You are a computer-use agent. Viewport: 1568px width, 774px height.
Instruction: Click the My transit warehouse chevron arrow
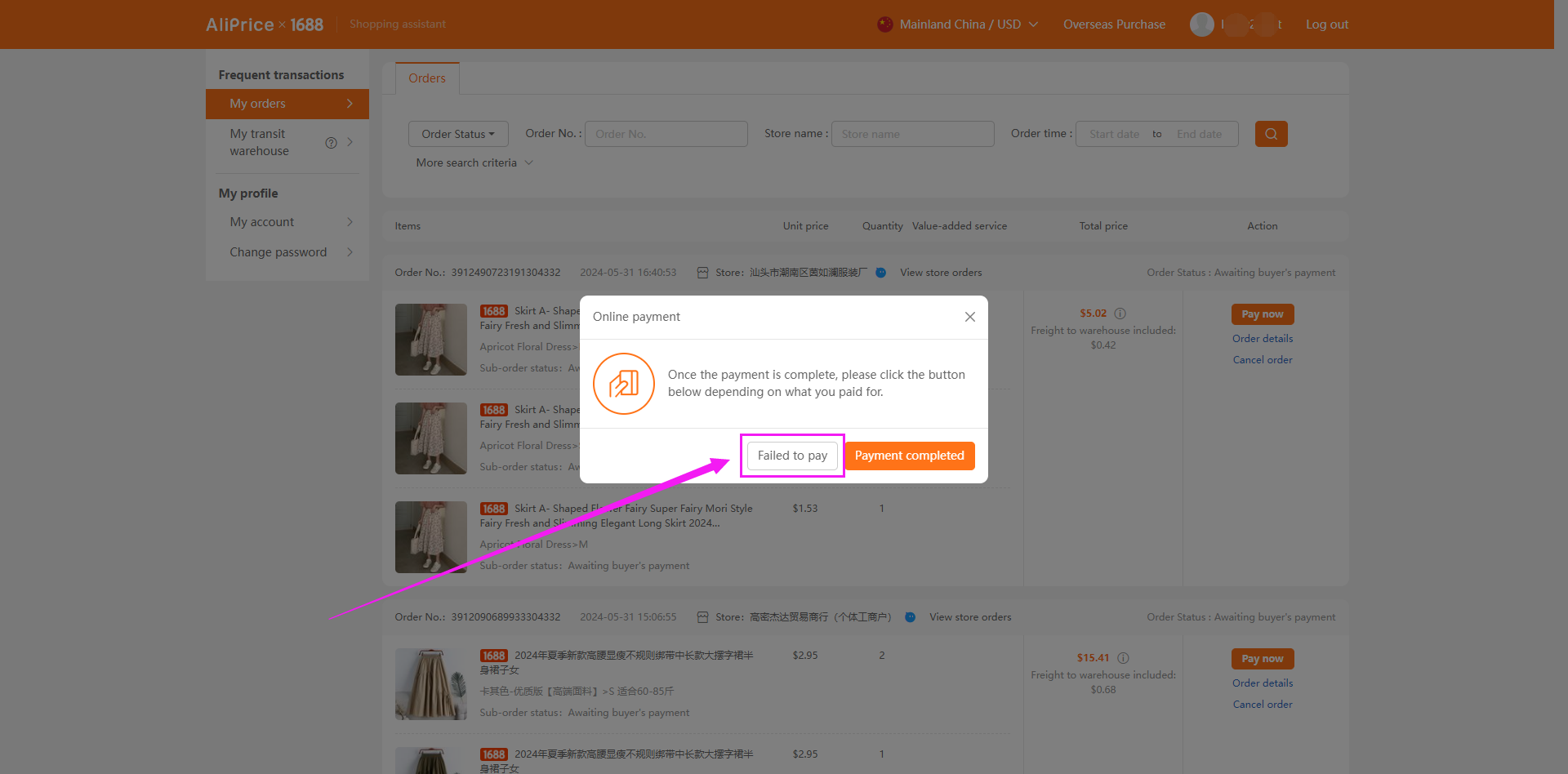(350, 142)
